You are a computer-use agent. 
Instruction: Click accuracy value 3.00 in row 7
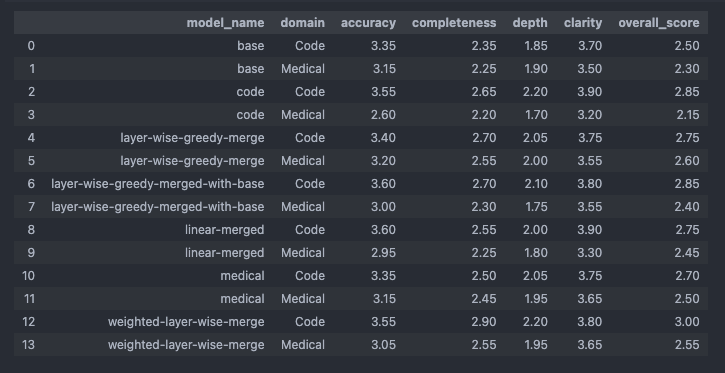(383, 207)
